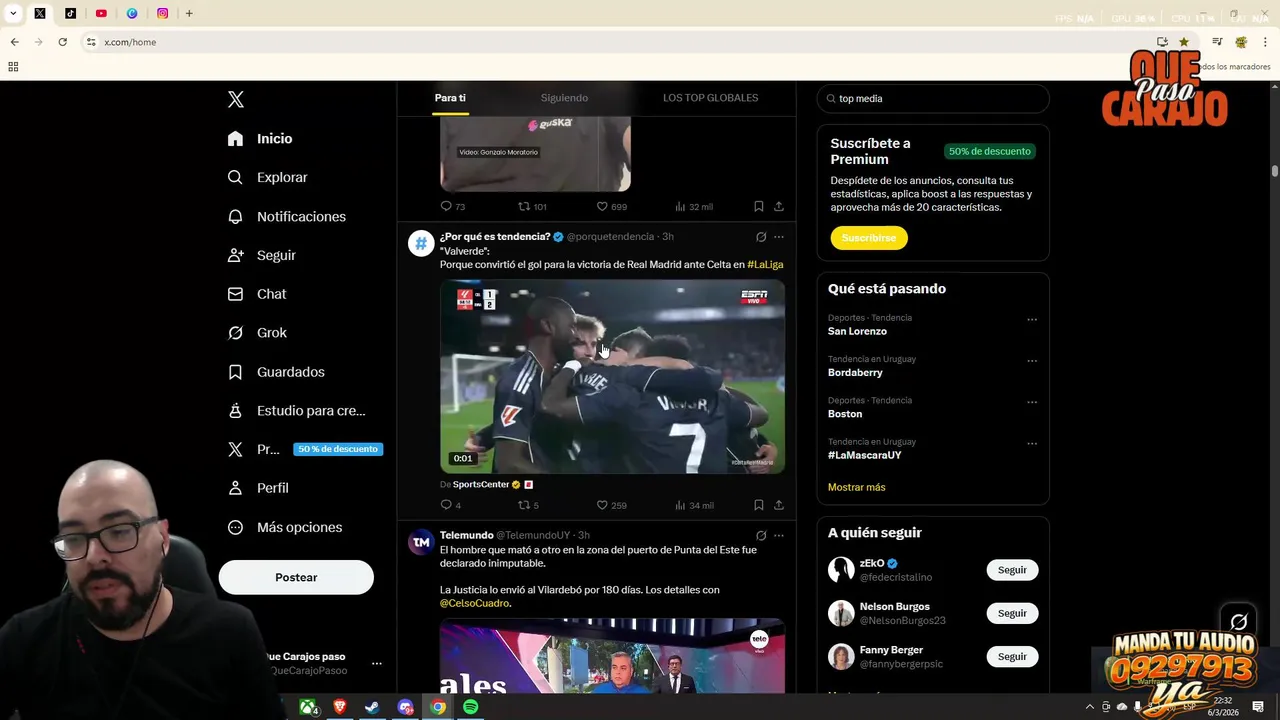Screen dimensions: 1280x720
Task: Open Estudio para creadores item
Action: [296, 410]
